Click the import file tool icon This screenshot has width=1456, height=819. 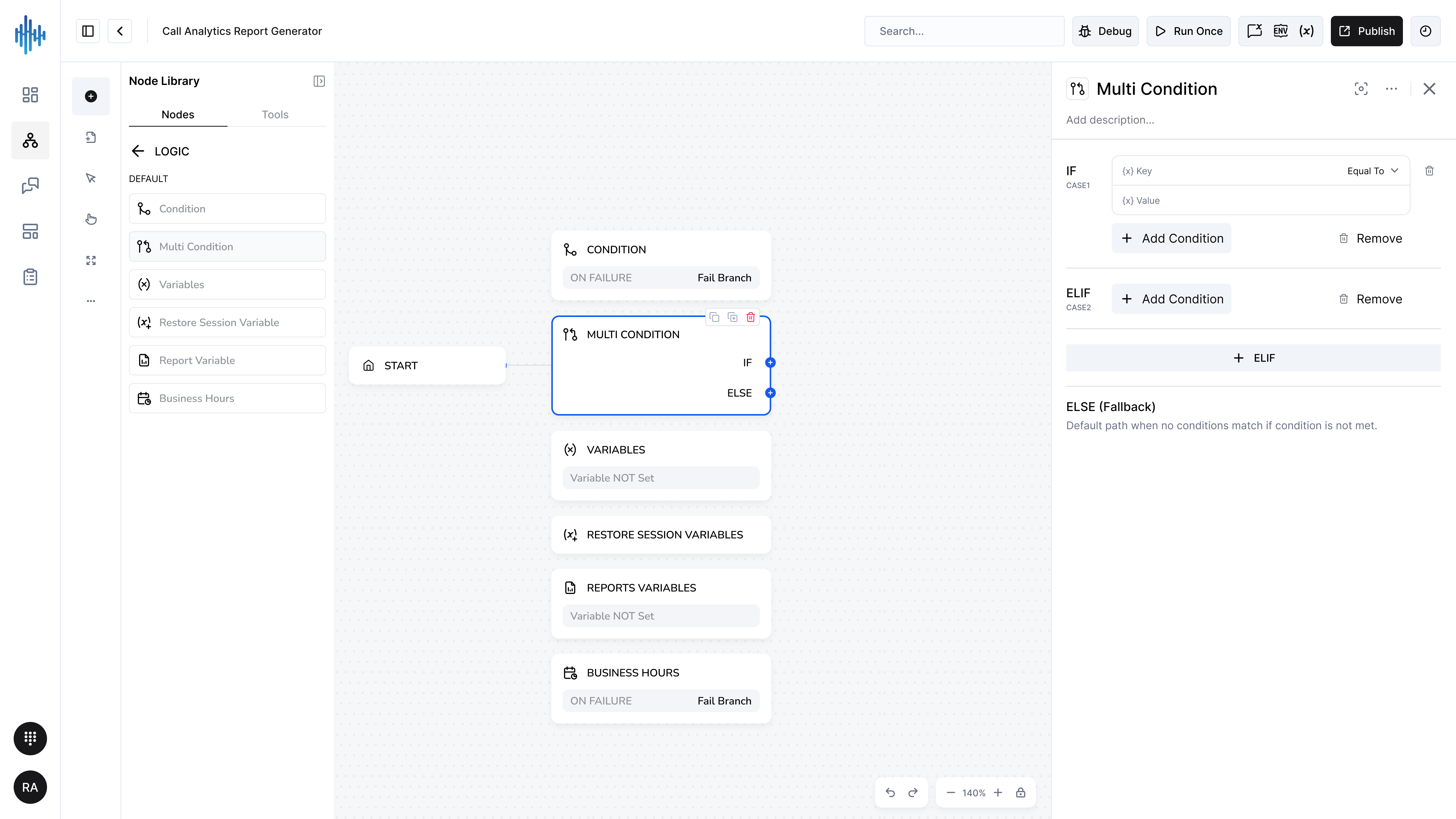(91, 137)
